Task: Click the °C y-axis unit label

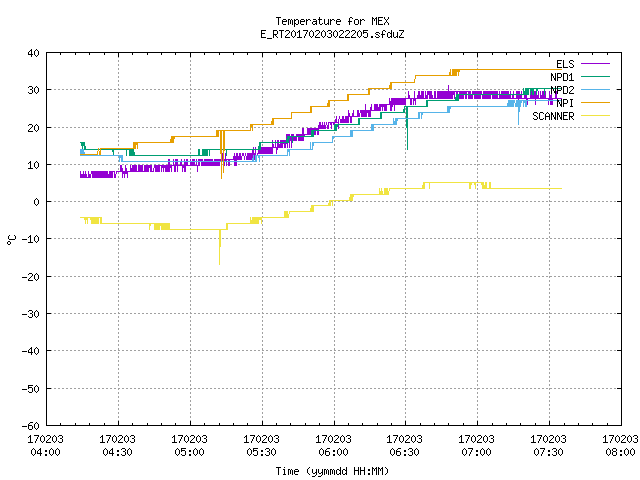Action: 11,240
